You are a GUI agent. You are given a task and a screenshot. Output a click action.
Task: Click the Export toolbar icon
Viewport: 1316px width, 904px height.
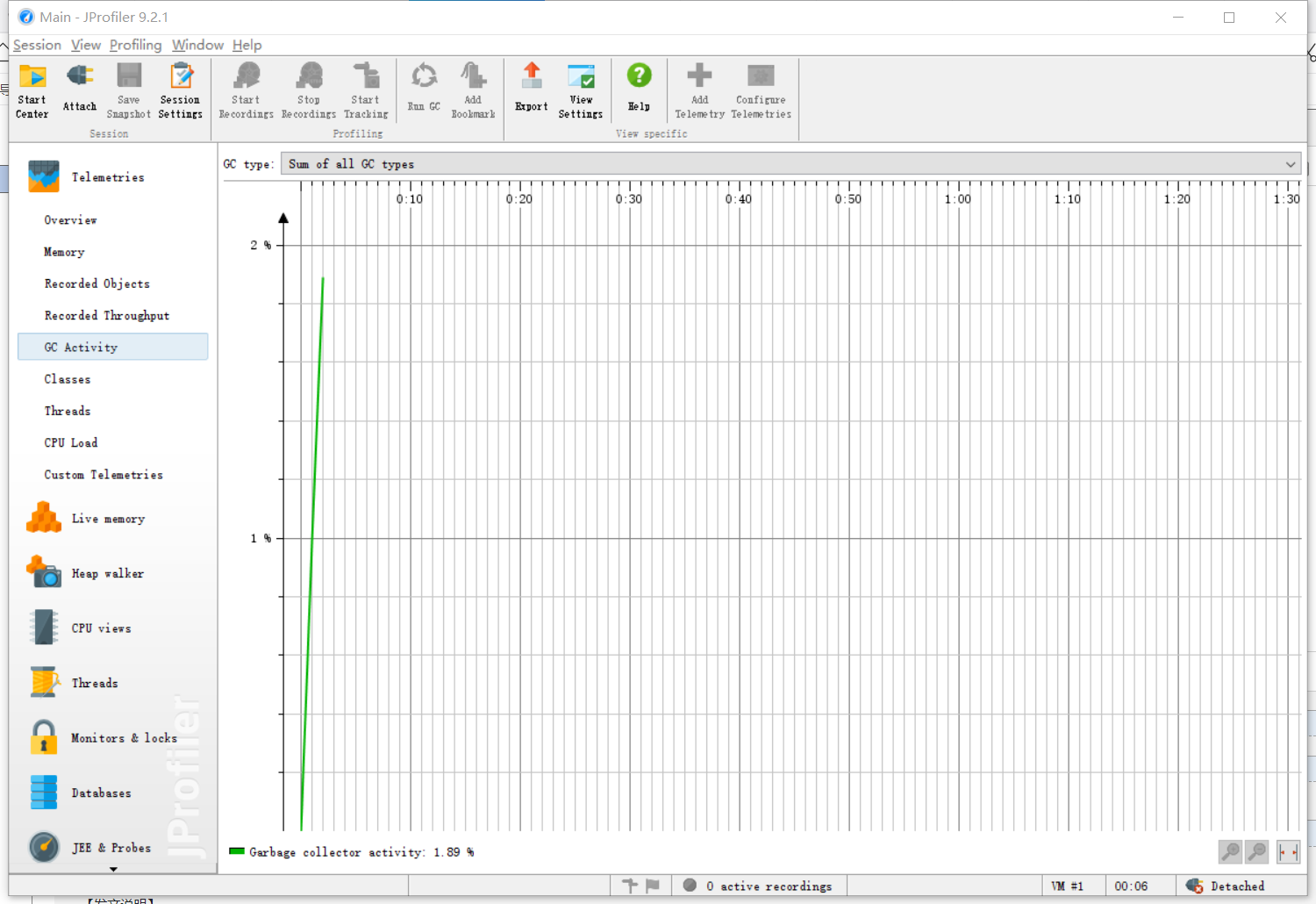point(532,88)
